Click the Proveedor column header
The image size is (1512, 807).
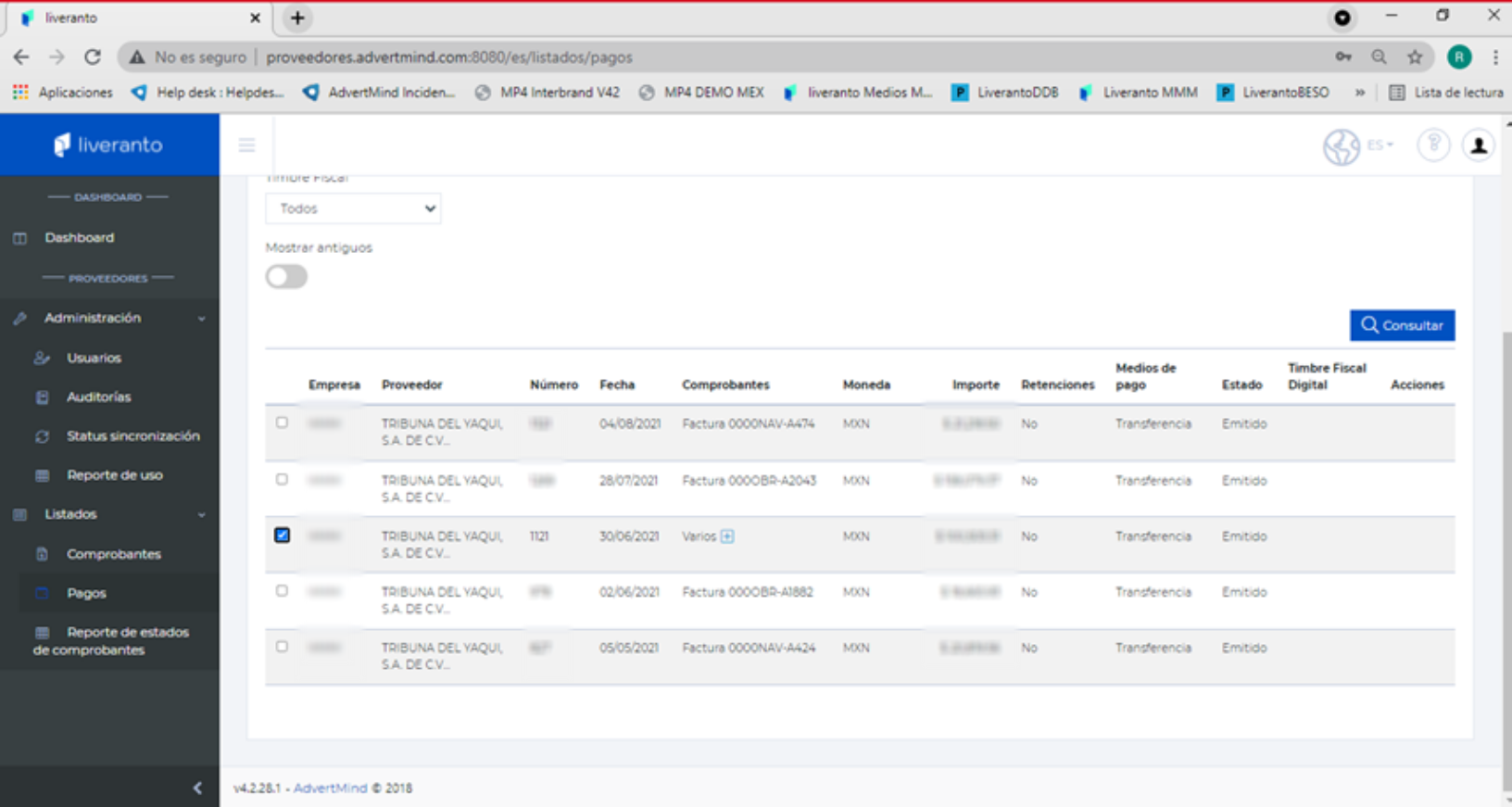(x=411, y=385)
